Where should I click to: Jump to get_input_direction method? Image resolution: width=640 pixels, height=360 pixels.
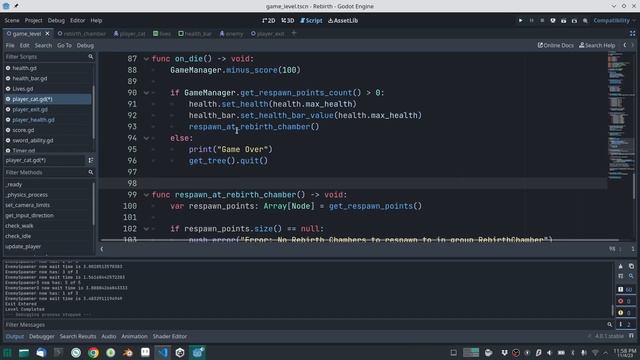pos(29,216)
